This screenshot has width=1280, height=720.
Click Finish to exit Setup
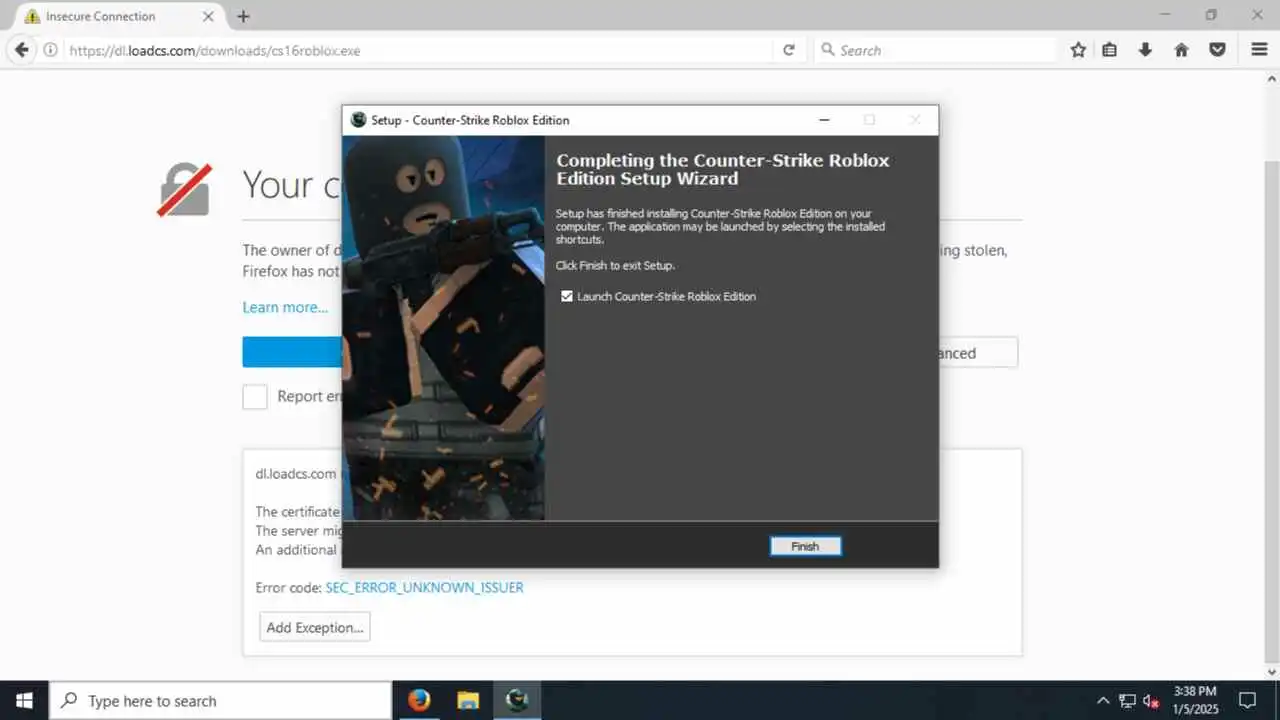[805, 546]
